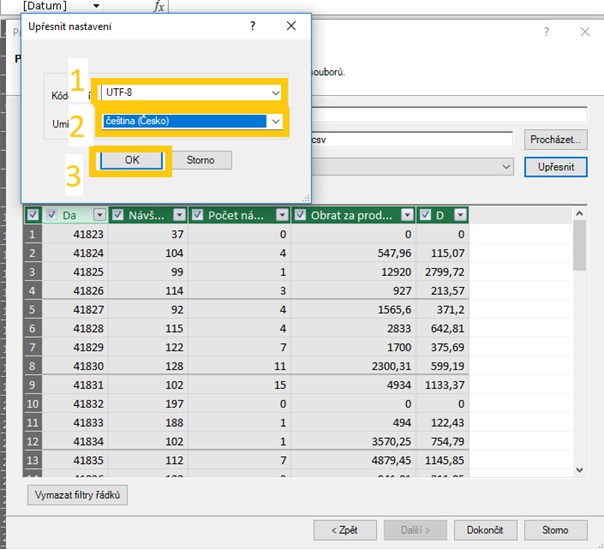Click the preview table scrollbar thumb
Viewport: 604px width, 550px height.
(579, 245)
